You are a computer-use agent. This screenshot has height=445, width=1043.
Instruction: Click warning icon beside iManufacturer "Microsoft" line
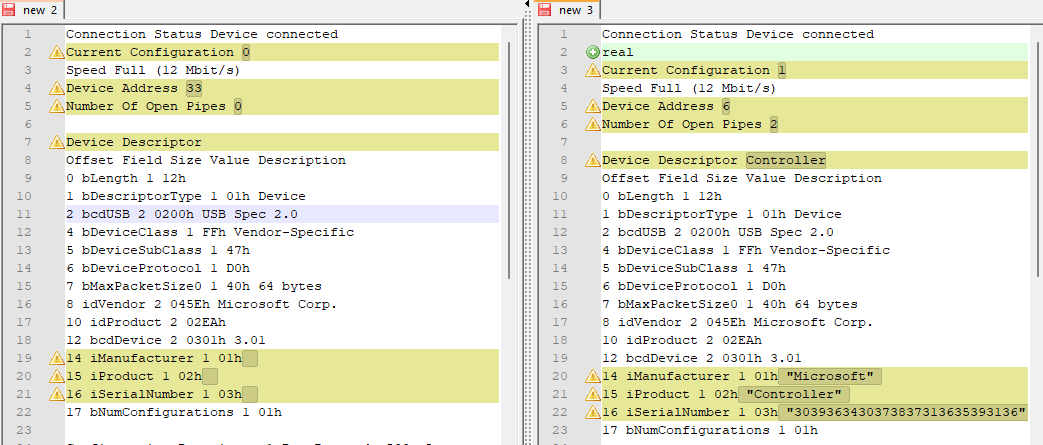pos(592,377)
